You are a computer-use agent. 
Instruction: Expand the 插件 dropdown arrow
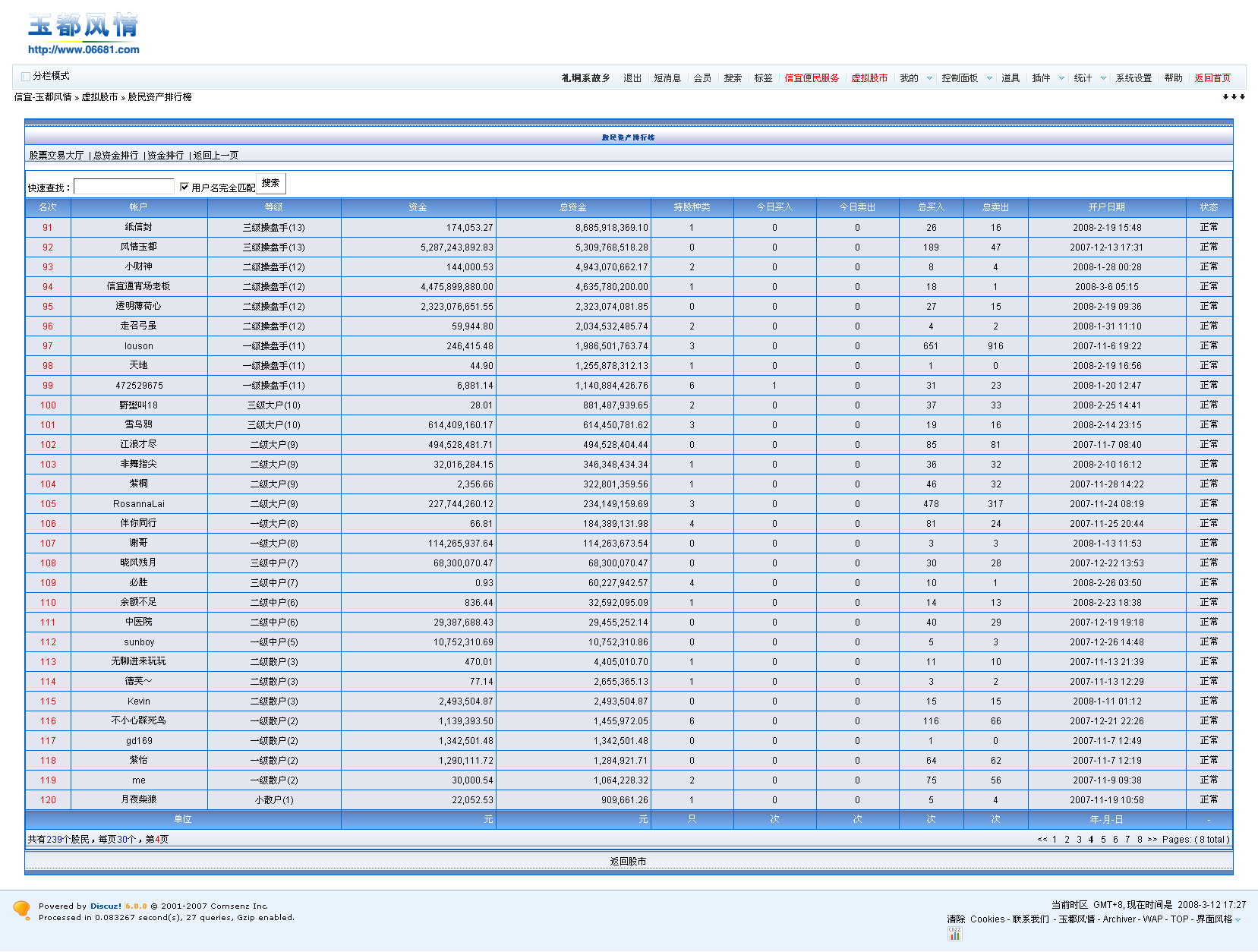tap(1061, 78)
